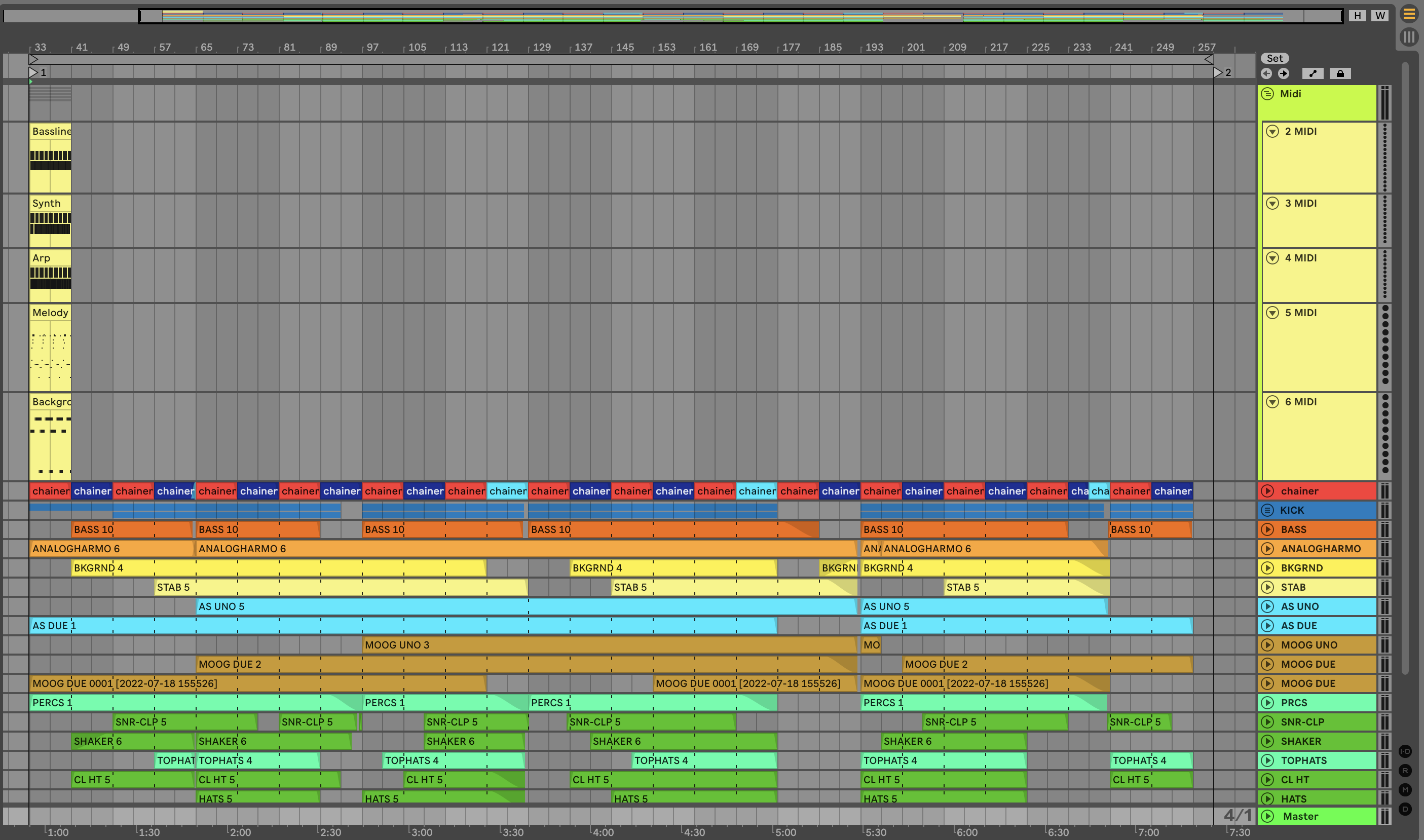Show or hide In/Out section
This screenshot has height=840, width=1424.
[x=1405, y=752]
